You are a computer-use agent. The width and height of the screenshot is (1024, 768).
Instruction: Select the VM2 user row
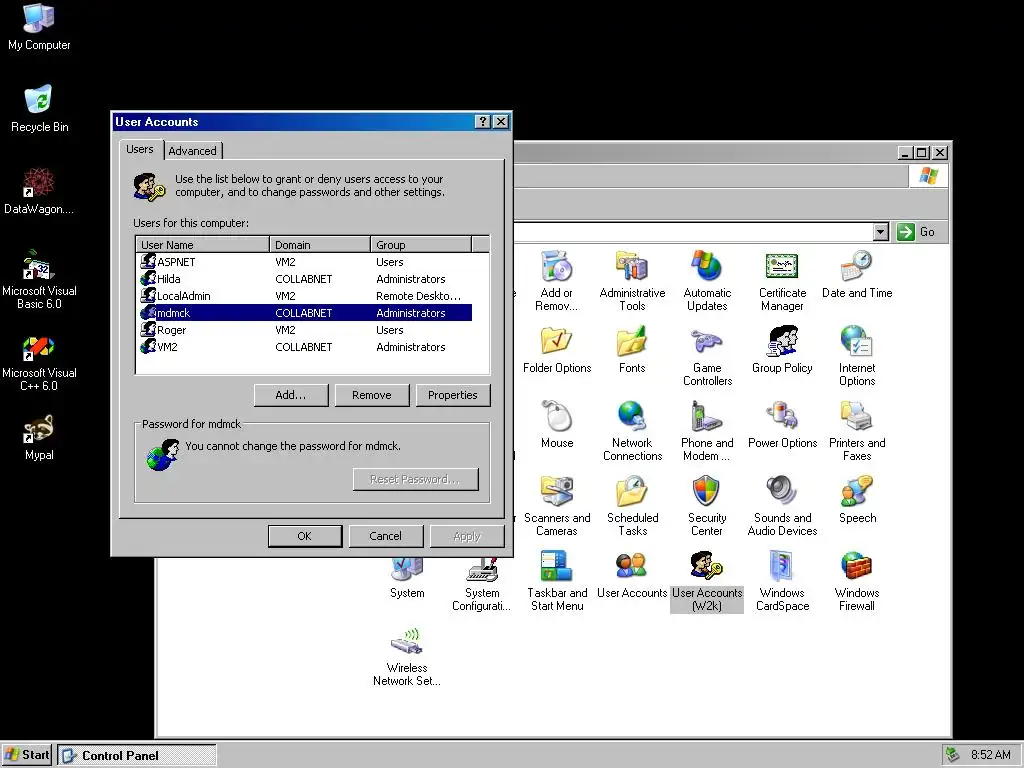click(306, 347)
